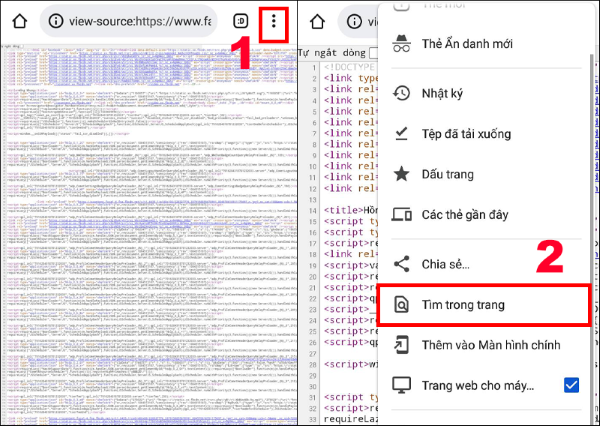Tap the home icon in left browser
This screenshot has width=600, height=426.
click(17, 20)
